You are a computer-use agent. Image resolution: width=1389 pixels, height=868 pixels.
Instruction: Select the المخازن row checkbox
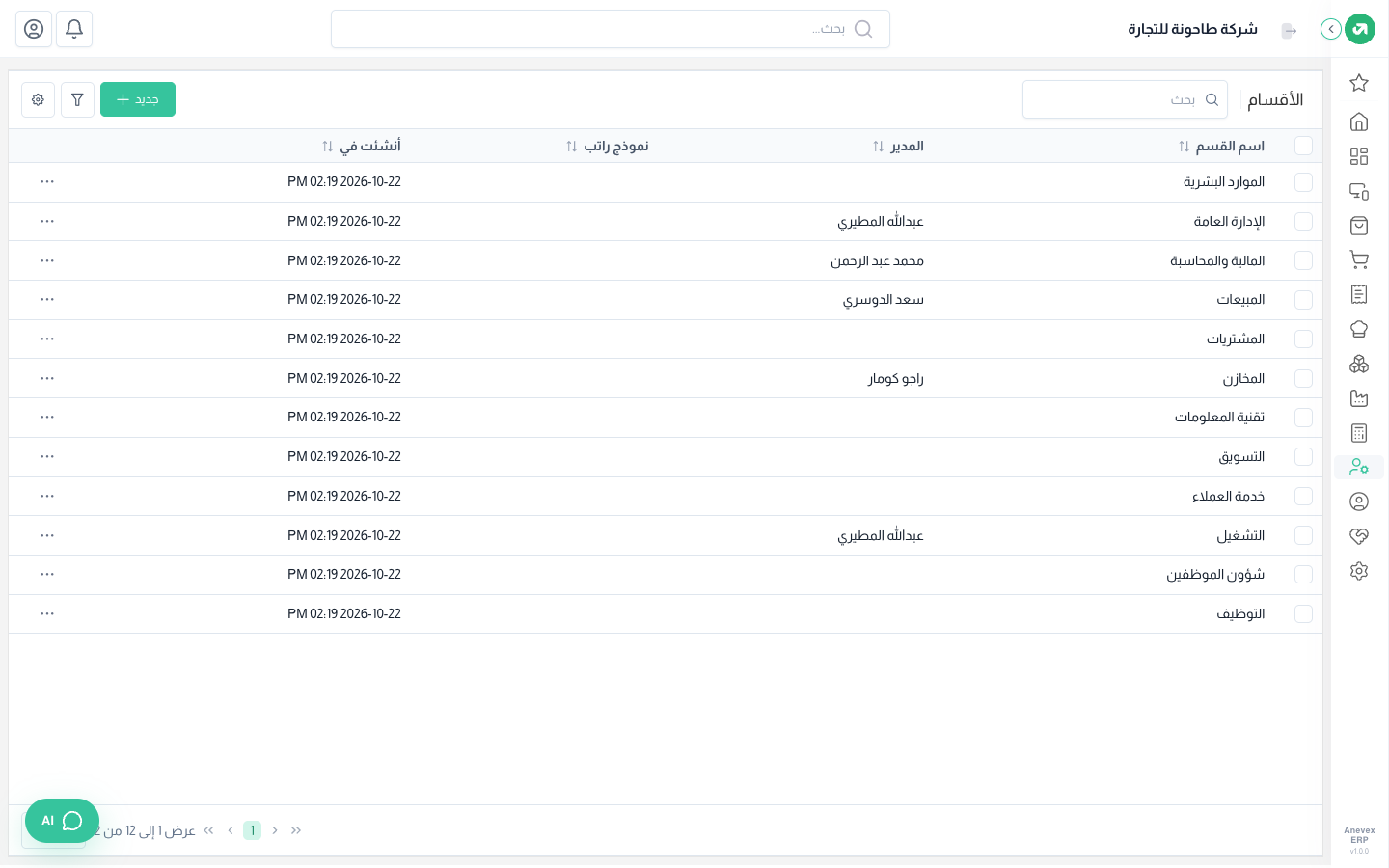pos(1304,379)
